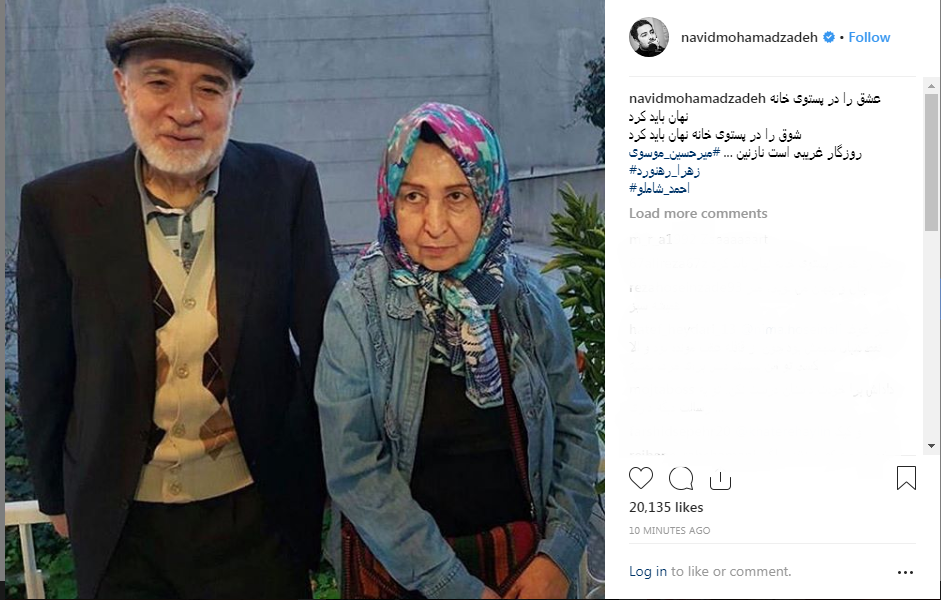Click the Log in link

point(648,571)
